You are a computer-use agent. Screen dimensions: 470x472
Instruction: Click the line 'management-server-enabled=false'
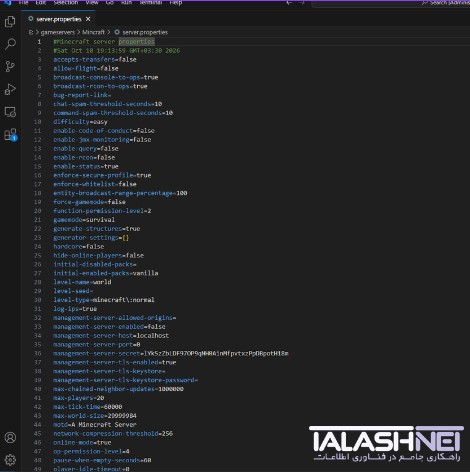click(x=109, y=327)
